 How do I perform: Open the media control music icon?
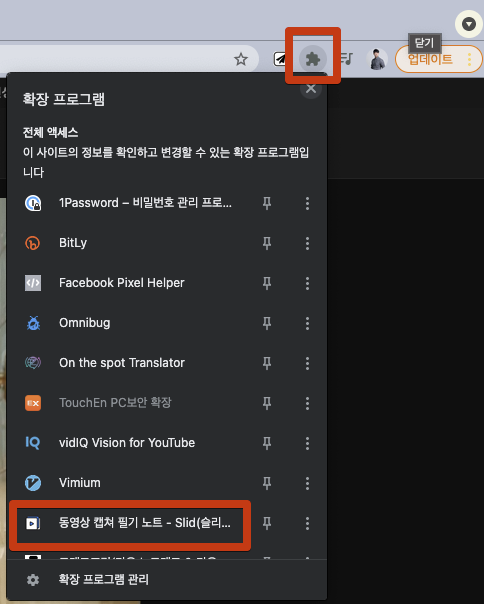(x=346, y=59)
